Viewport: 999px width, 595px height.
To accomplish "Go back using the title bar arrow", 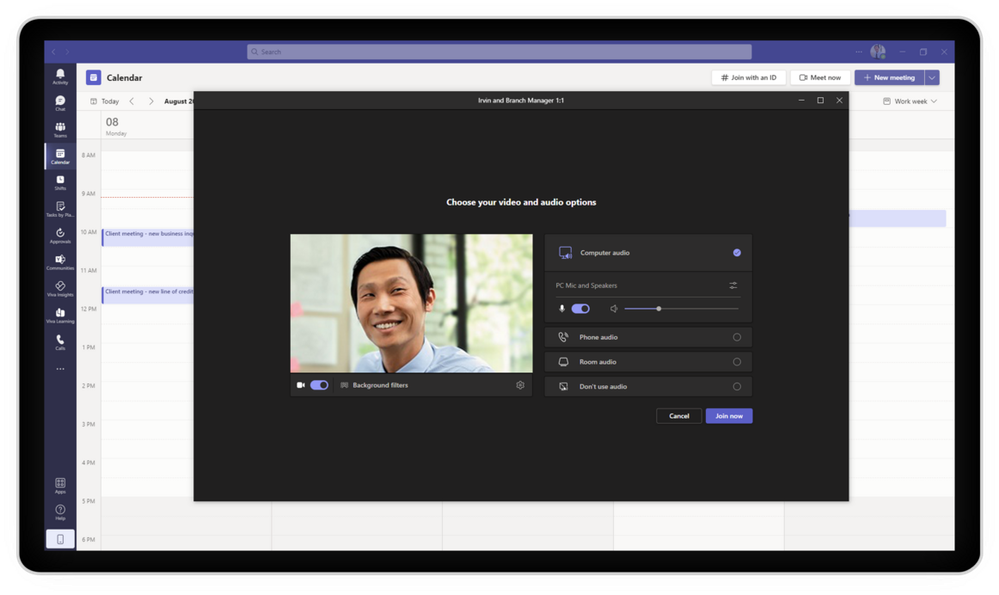I will pos(54,52).
